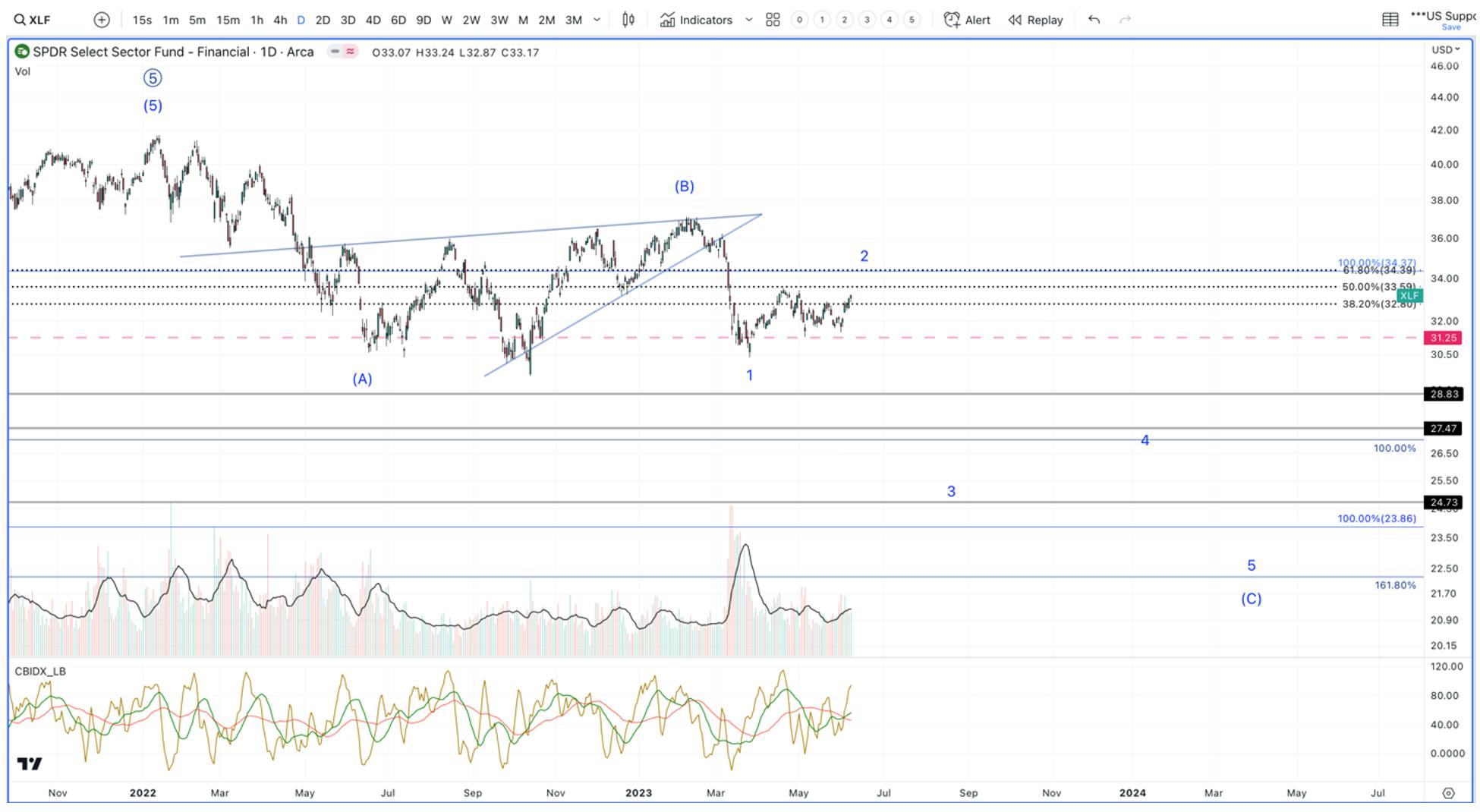Open the layout setup grid icon
The image size is (1480, 812).
click(1390, 20)
